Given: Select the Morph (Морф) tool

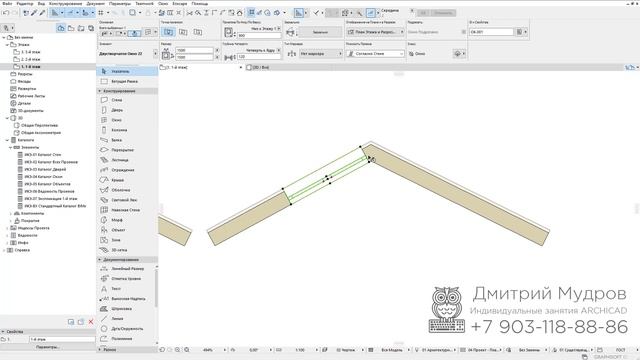Looking at the screenshot, I should [x=127, y=220].
